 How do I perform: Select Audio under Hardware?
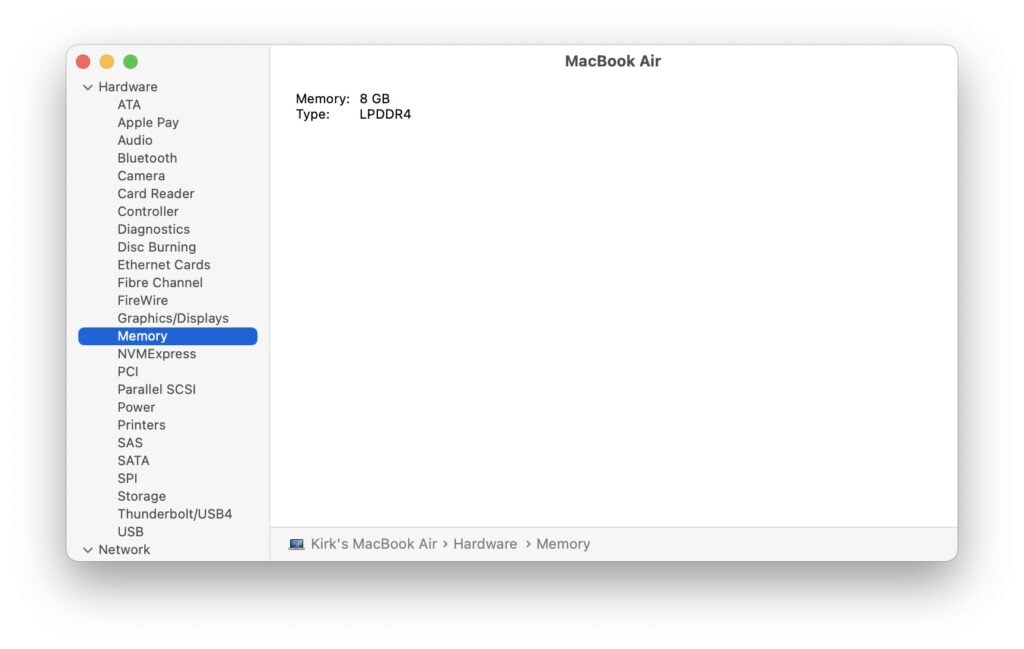pos(135,140)
